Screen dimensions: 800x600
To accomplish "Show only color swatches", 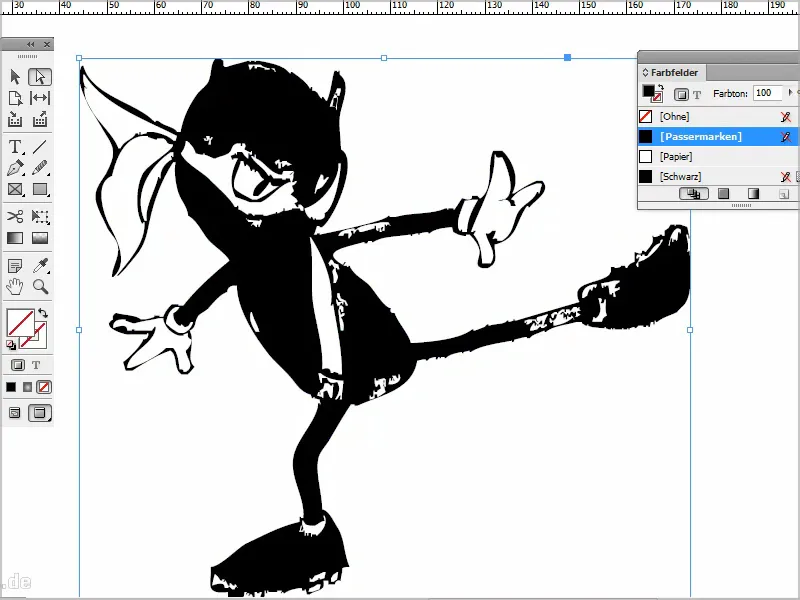I will 723,193.
